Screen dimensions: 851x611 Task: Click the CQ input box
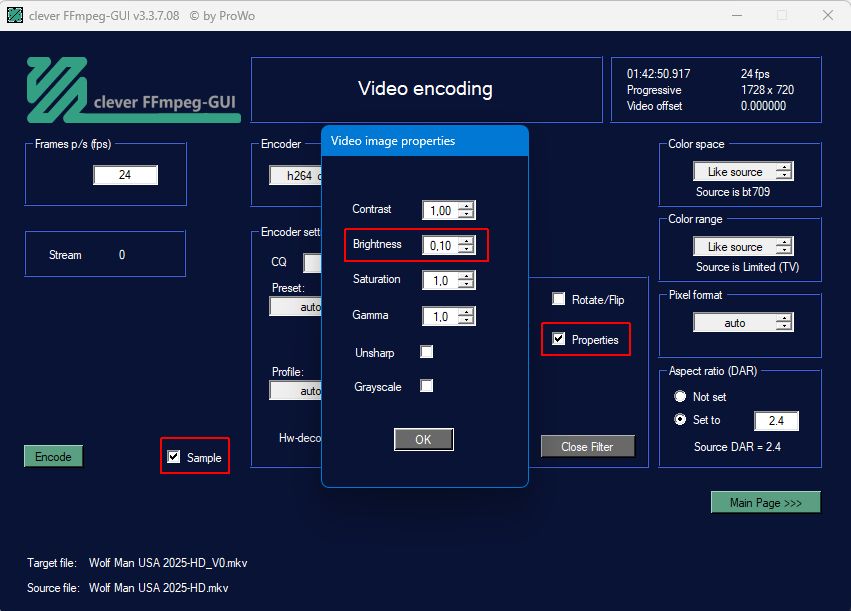pos(313,263)
